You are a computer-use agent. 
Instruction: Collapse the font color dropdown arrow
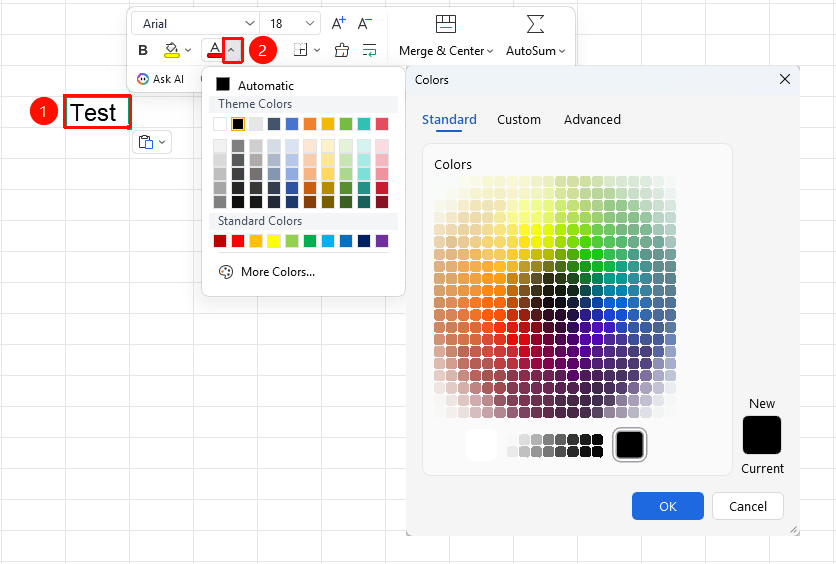(x=231, y=50)
